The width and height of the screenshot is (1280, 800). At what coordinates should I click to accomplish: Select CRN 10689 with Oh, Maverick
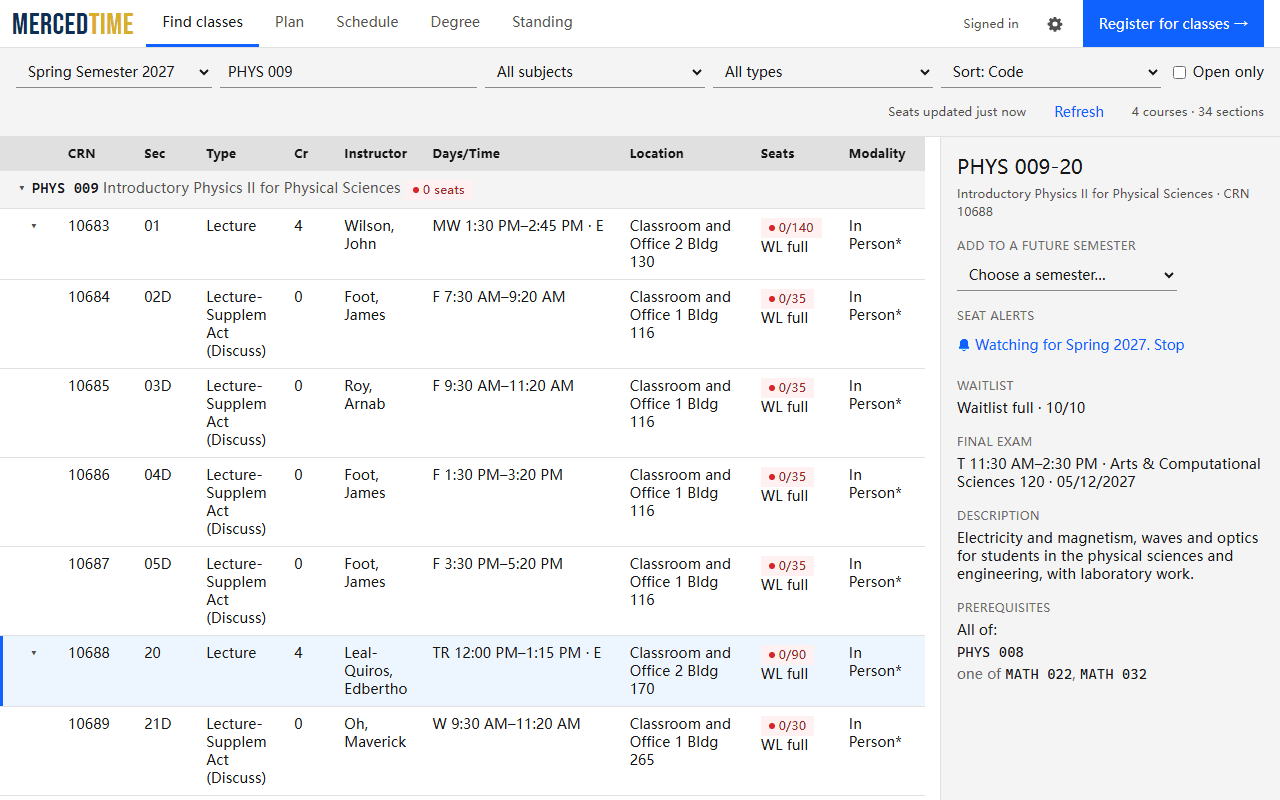pos(462,751)
